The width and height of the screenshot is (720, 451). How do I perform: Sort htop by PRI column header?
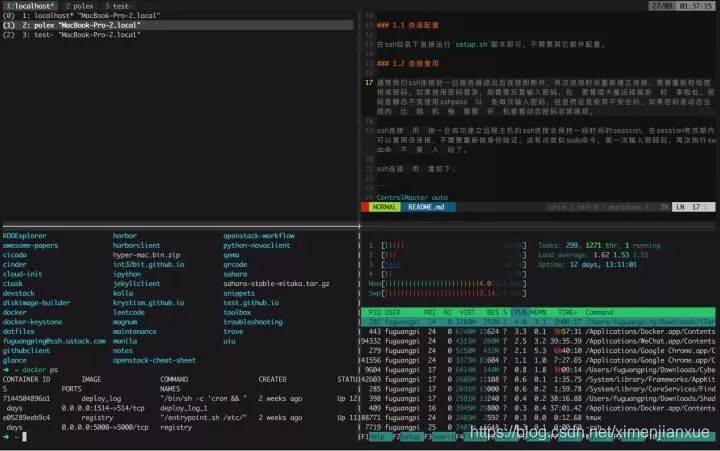coord(429,312)
